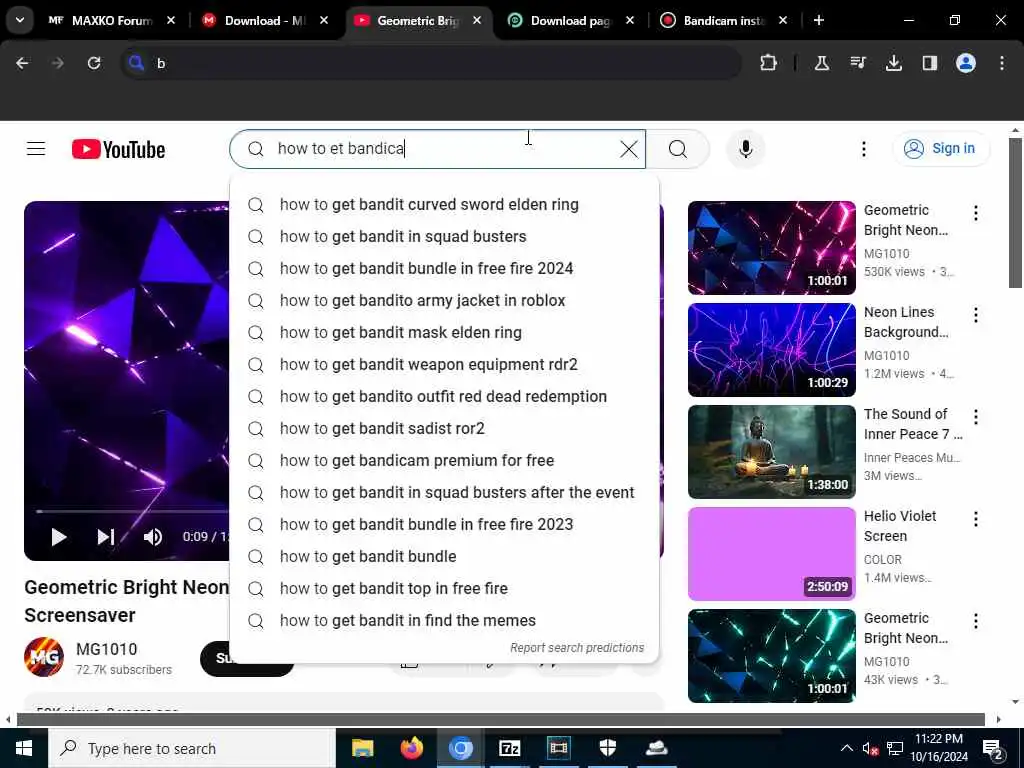The height and width of the screenshot is (768, 1024).
Task: Open the 1:00:01 pink geometric neon thumbnail
Action: [x=771, y=248]
